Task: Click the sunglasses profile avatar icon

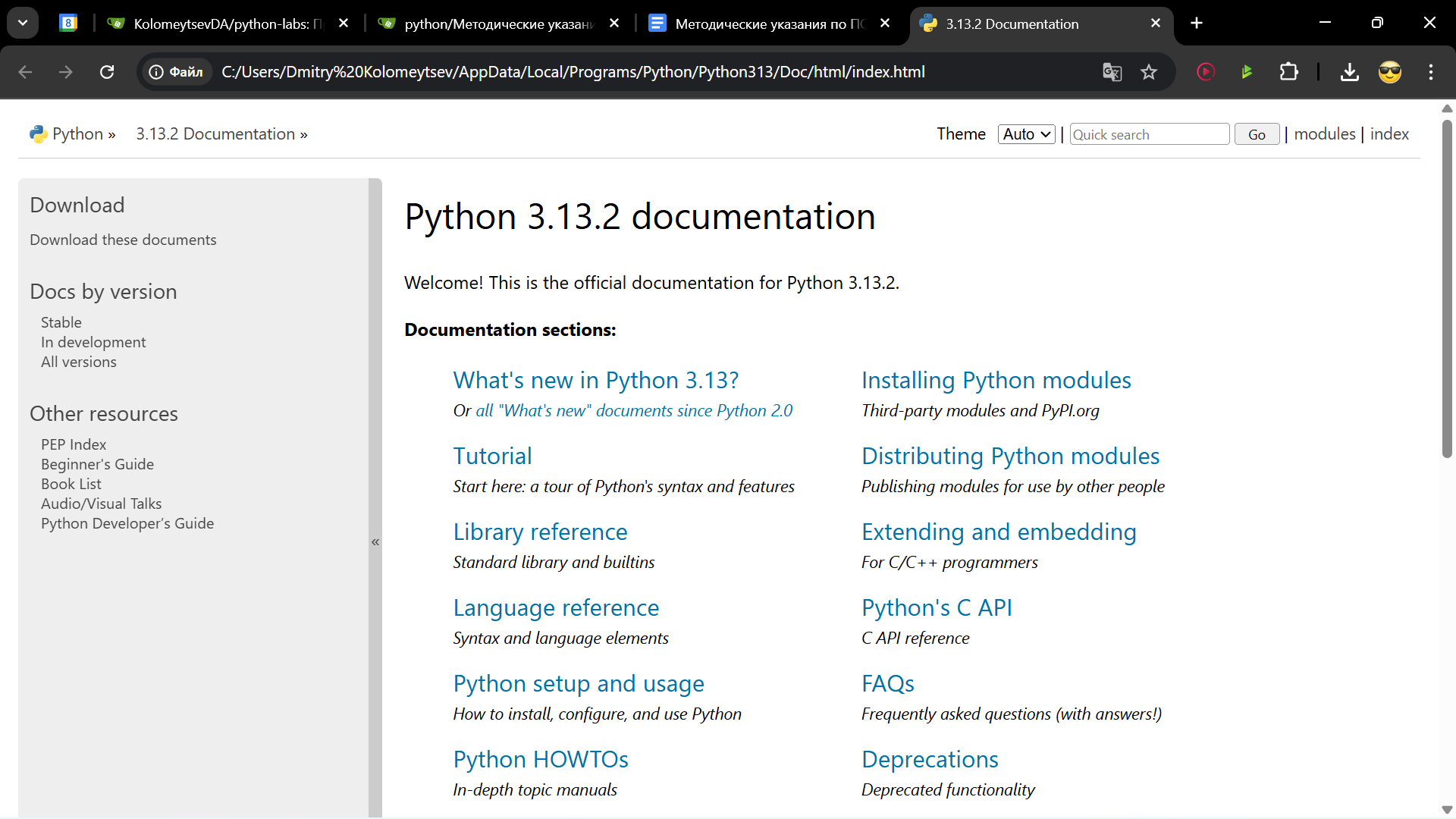Action: pyautogui.click(x=1389, y=72)
